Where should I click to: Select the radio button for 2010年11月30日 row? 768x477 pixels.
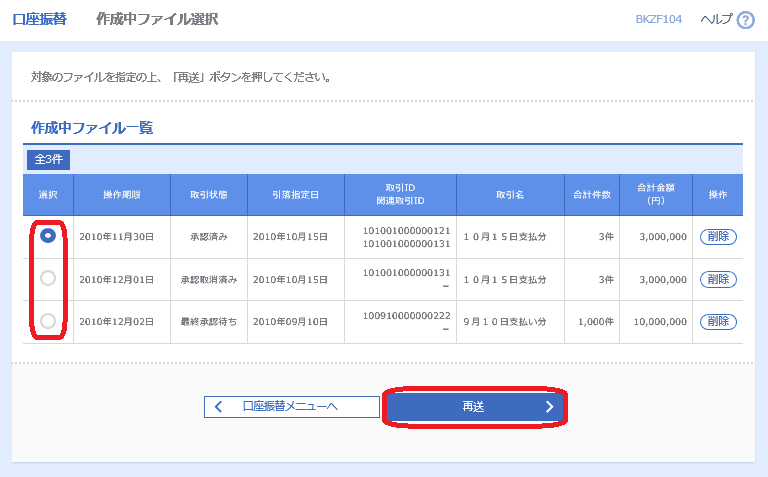point(47,236)
